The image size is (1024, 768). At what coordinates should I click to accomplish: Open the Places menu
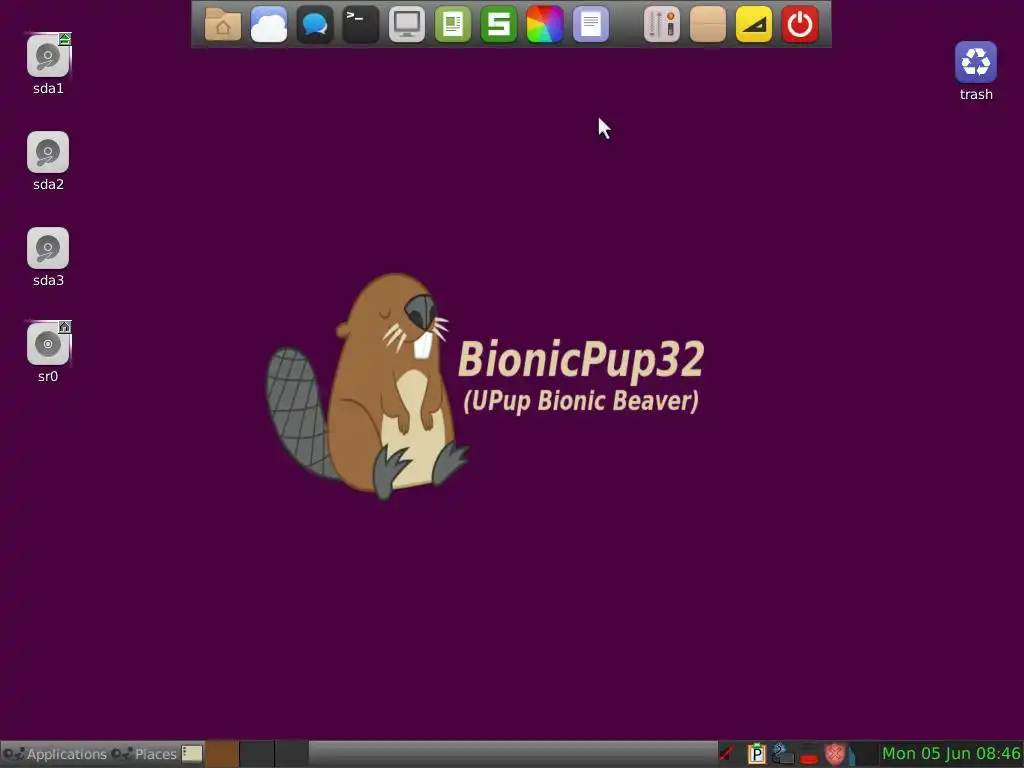144,754
